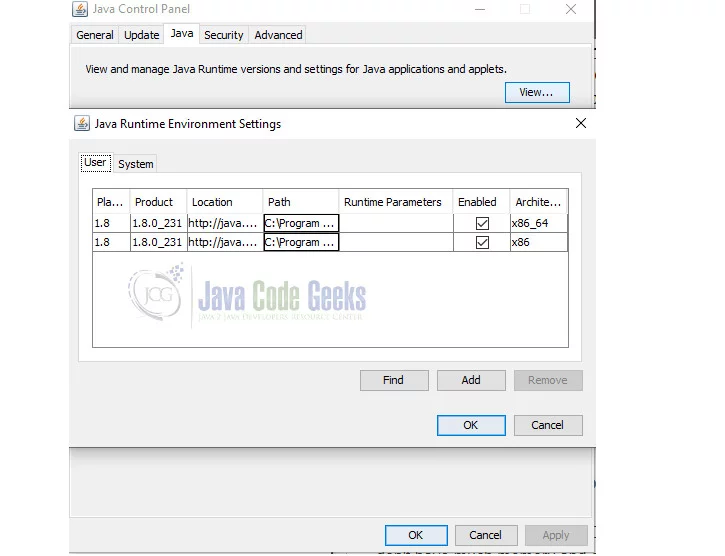Image resolution: width=725 pixels, height=556 pixels.
Task: Click the View... button
Action: click(x=537, y=93)
